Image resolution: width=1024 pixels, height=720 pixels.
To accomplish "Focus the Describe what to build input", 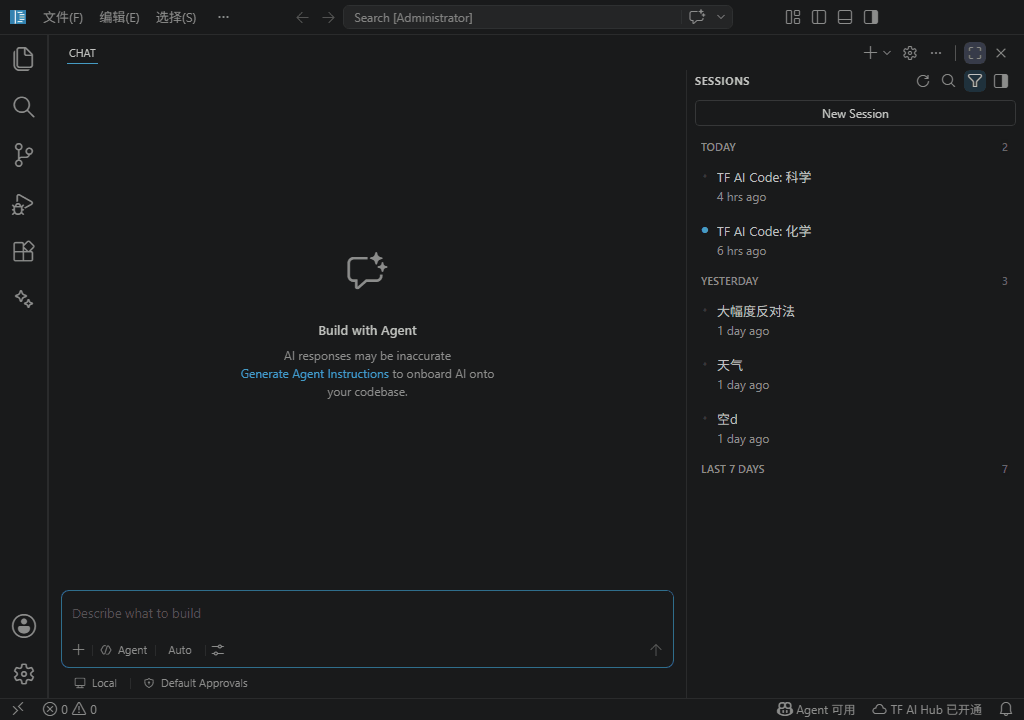I will [367, 614].
